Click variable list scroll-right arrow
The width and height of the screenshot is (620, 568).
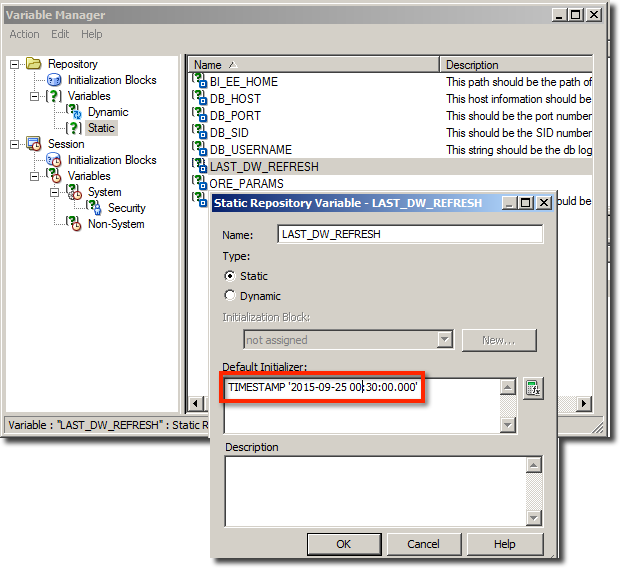coord(584,404)
